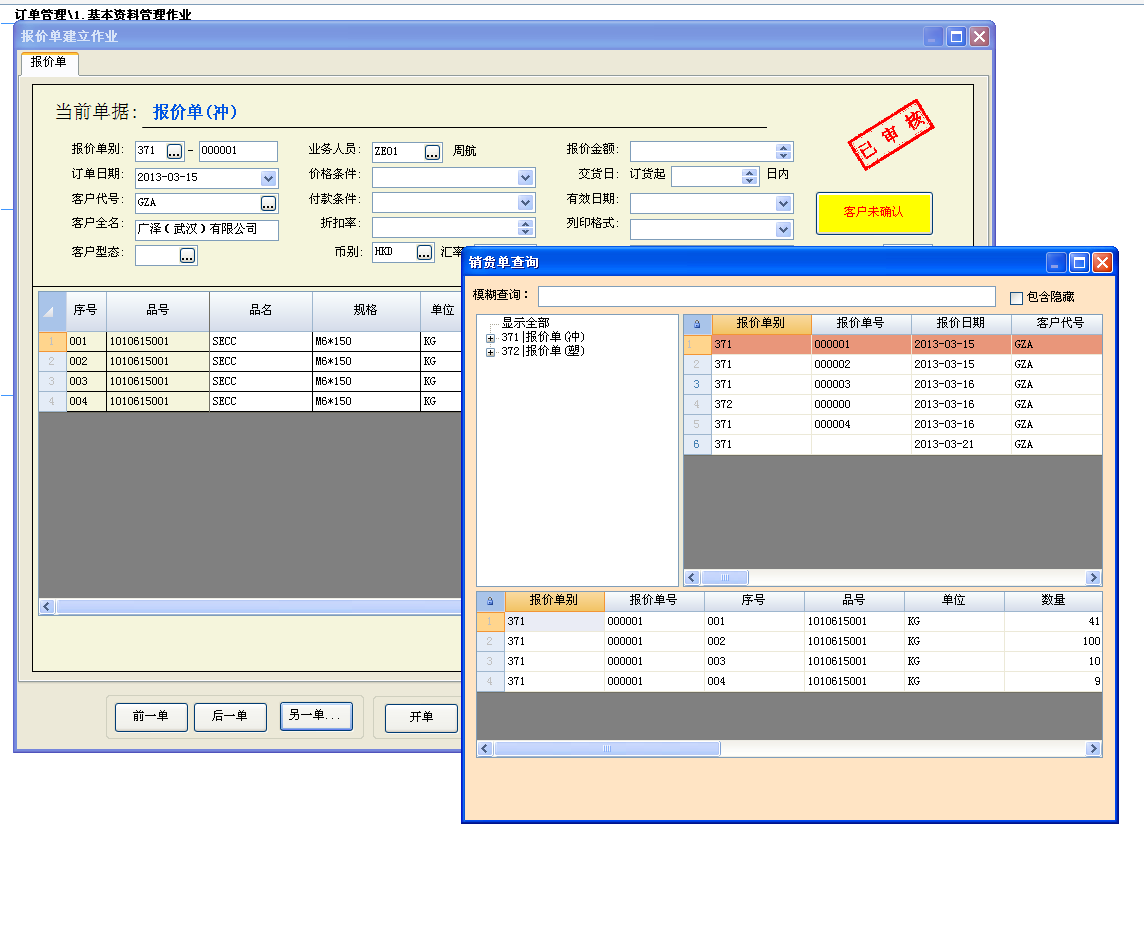Click the yellow 客户未确认 button
This screenshot has height=939, width=1144.
pos(873,213)
